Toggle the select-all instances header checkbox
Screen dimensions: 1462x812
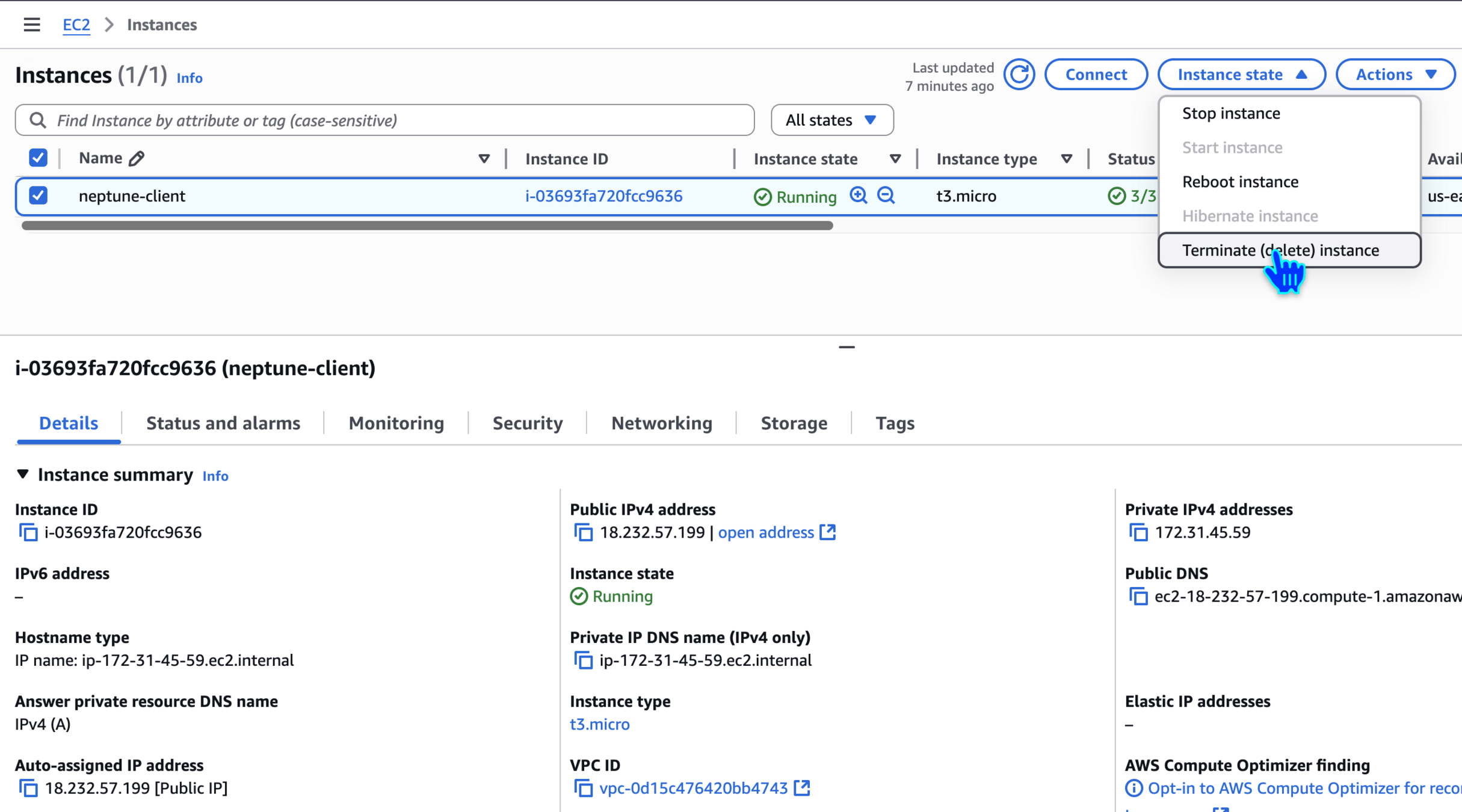38,158
